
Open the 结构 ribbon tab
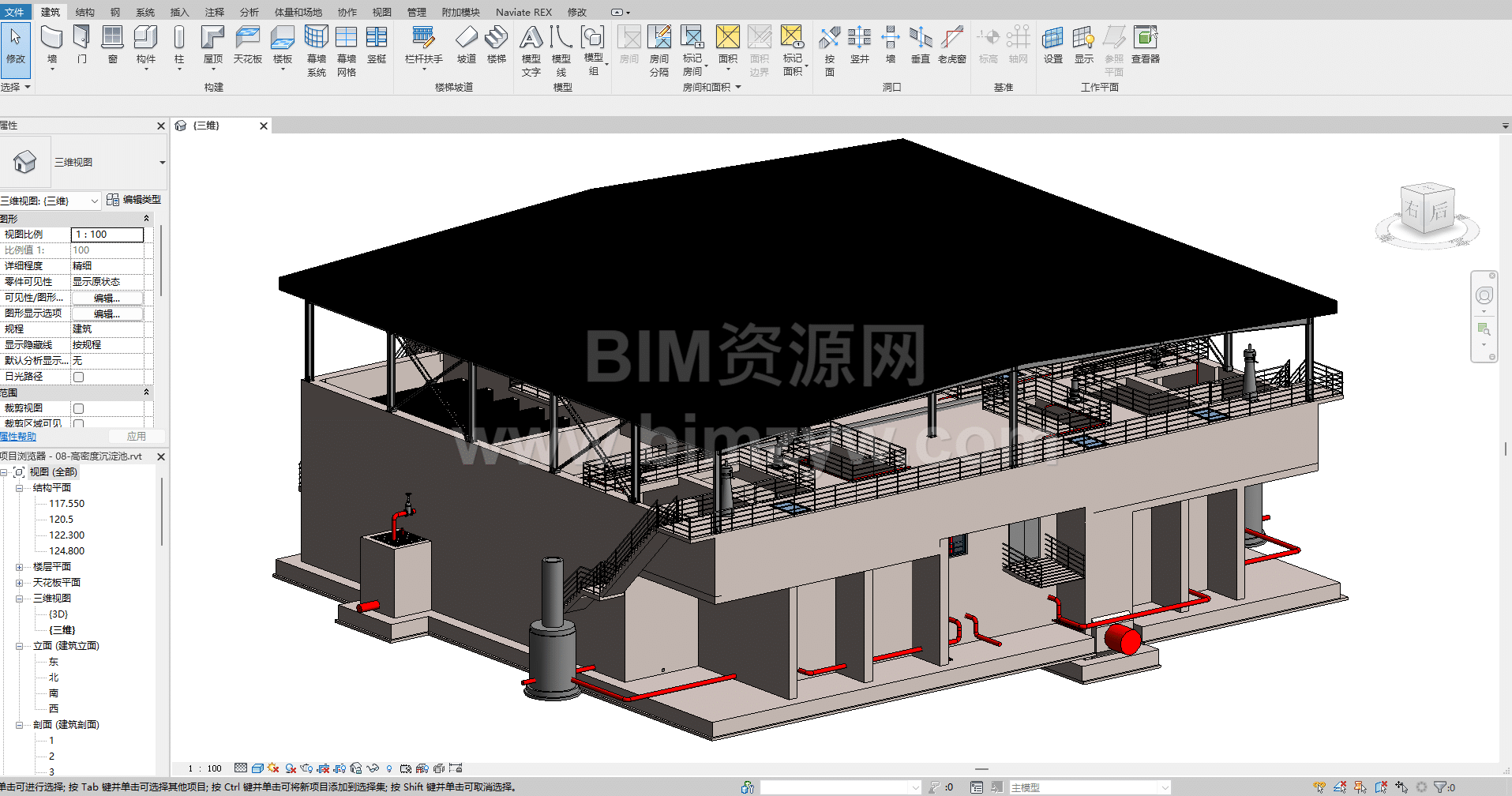pyautogui.click(x=84, y=12)
